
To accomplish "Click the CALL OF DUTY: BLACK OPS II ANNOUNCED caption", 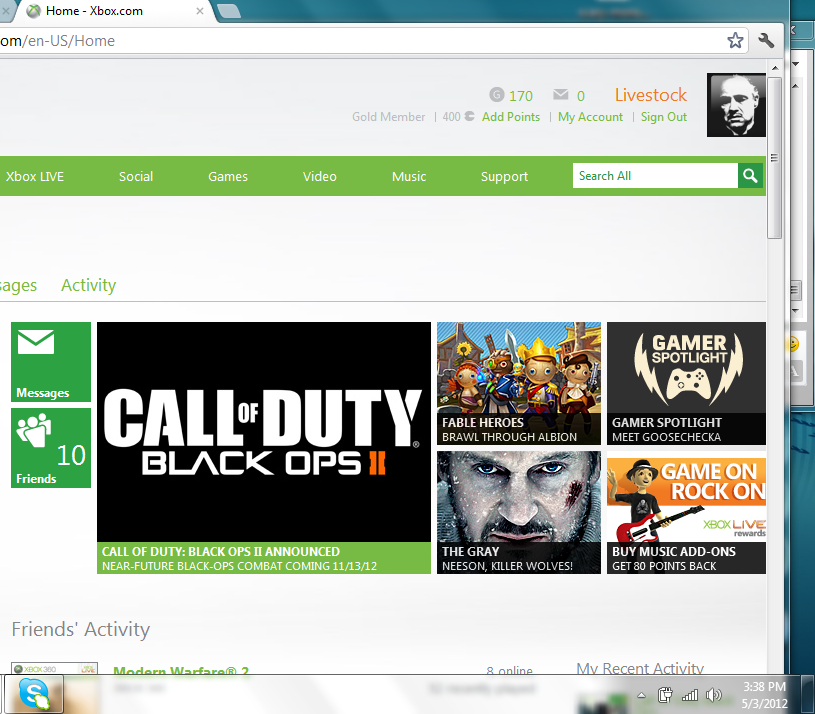I will pos(221,551).
